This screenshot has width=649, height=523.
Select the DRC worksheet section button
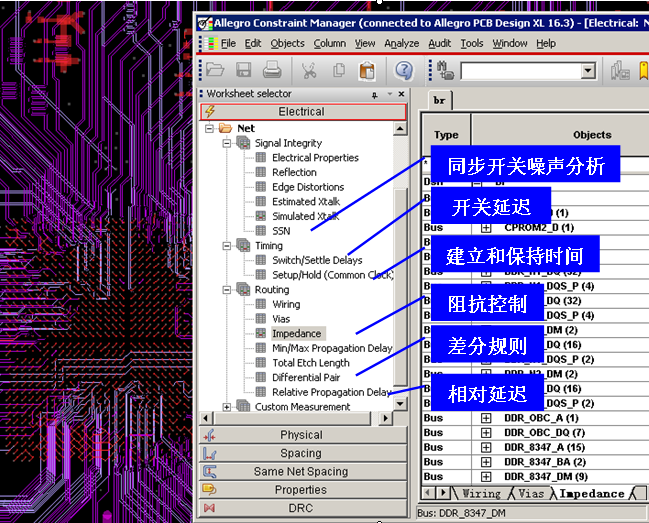[303, 508]
